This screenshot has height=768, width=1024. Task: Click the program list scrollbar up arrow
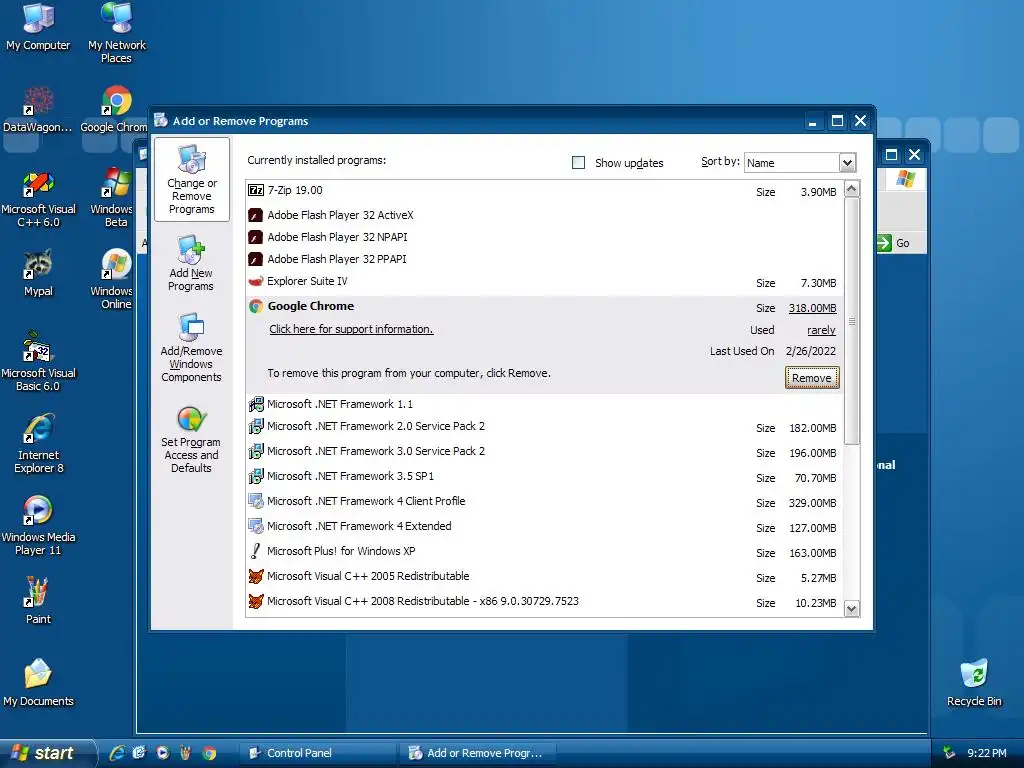852,189
